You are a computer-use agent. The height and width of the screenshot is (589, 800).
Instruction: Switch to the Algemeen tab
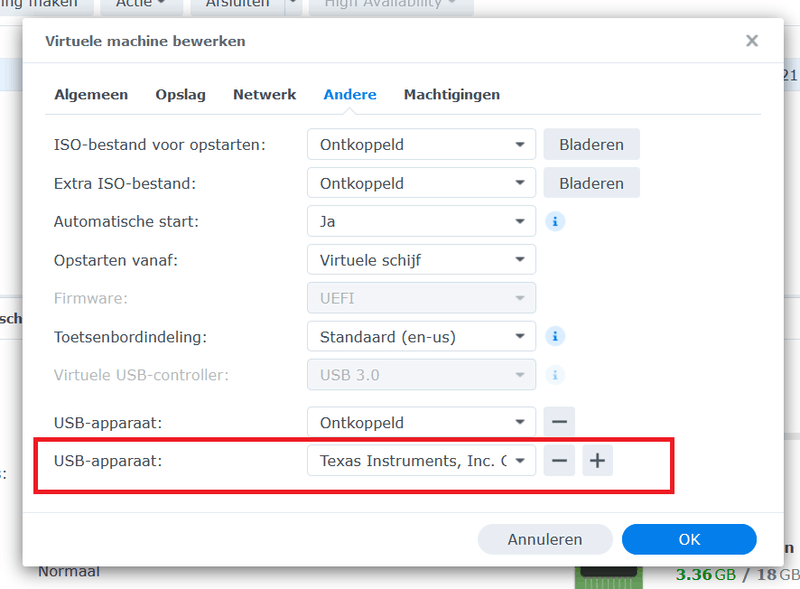[91, 94]
